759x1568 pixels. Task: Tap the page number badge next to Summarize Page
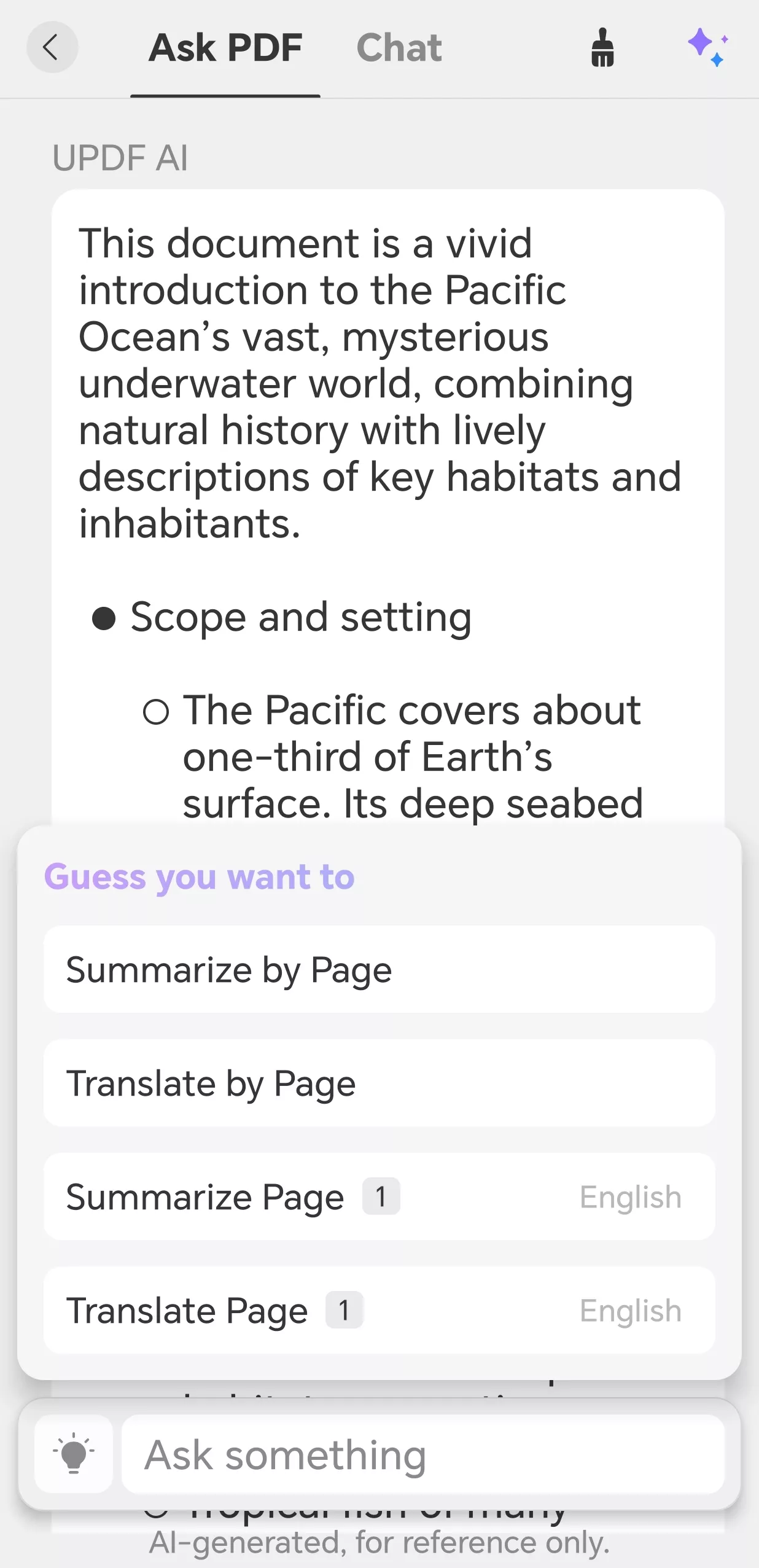381,1196
